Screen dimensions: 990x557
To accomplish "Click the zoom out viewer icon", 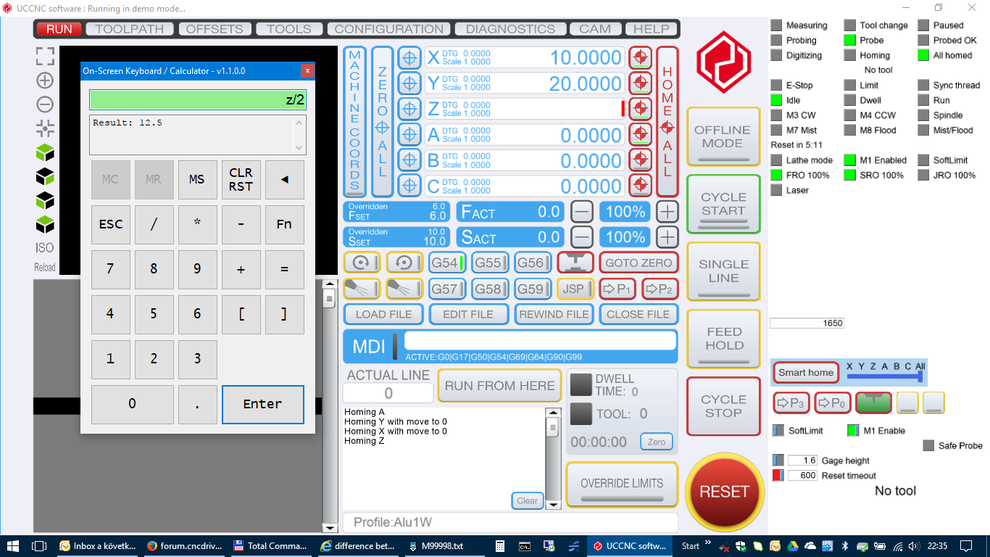I will click(x=45, y=104).
